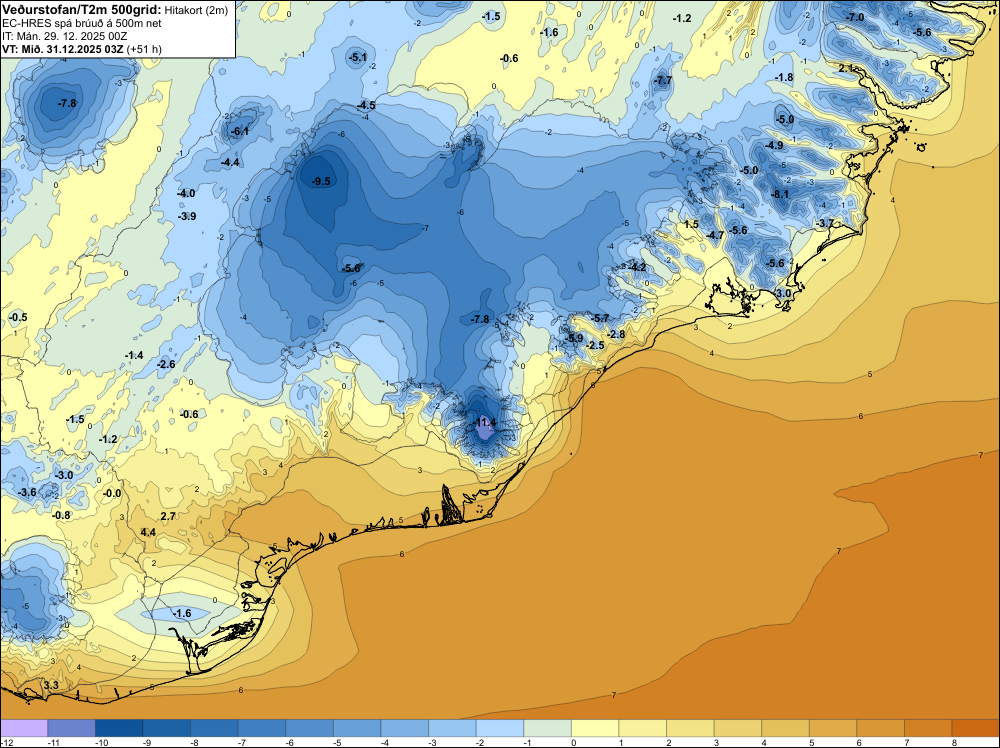The height and width of the screenshot is (748, 1000).
Task: Click the "-1.8" temperature value
Action: click(x=784, y=77)
